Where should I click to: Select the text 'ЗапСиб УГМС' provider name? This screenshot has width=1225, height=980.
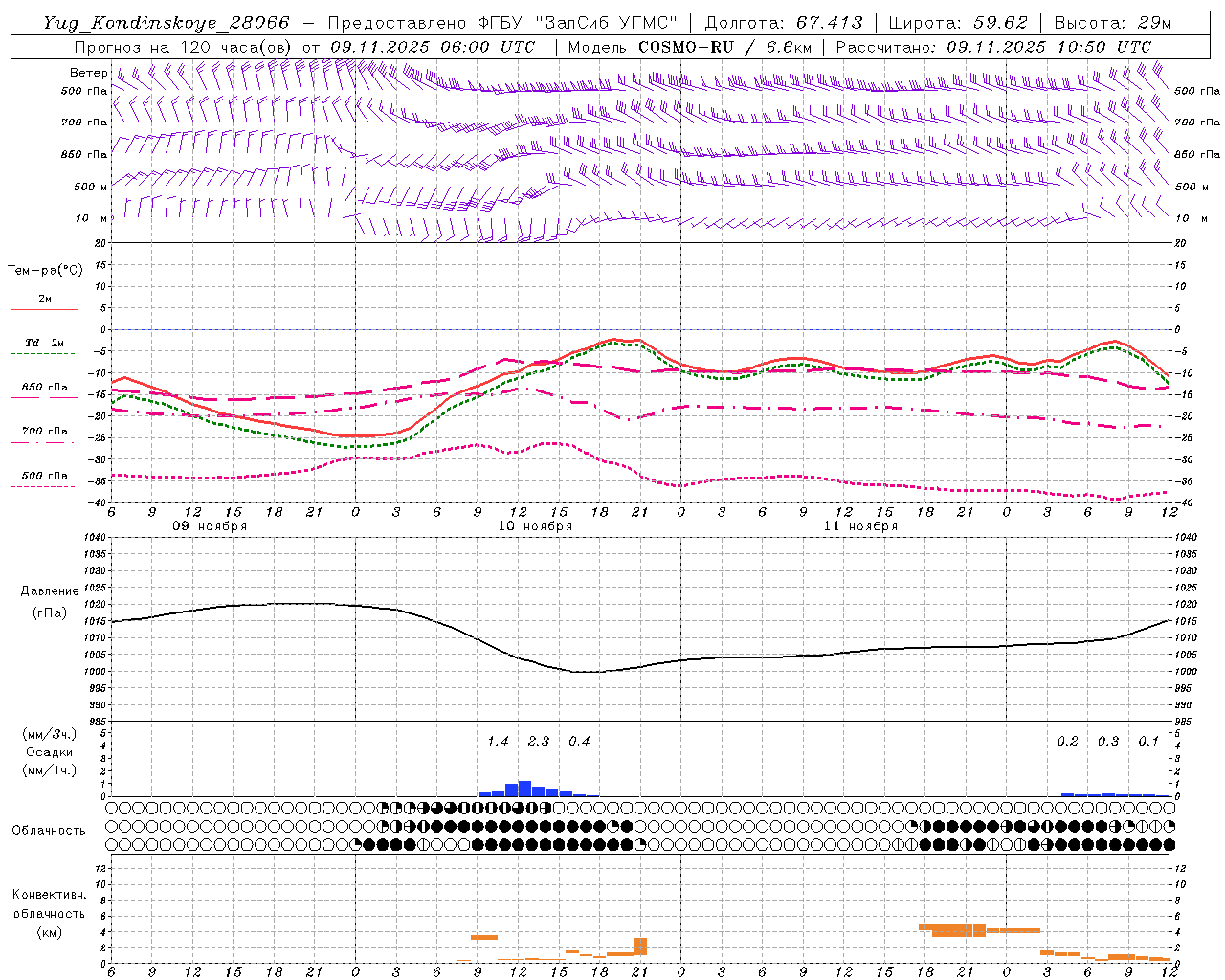click(606, 23)
